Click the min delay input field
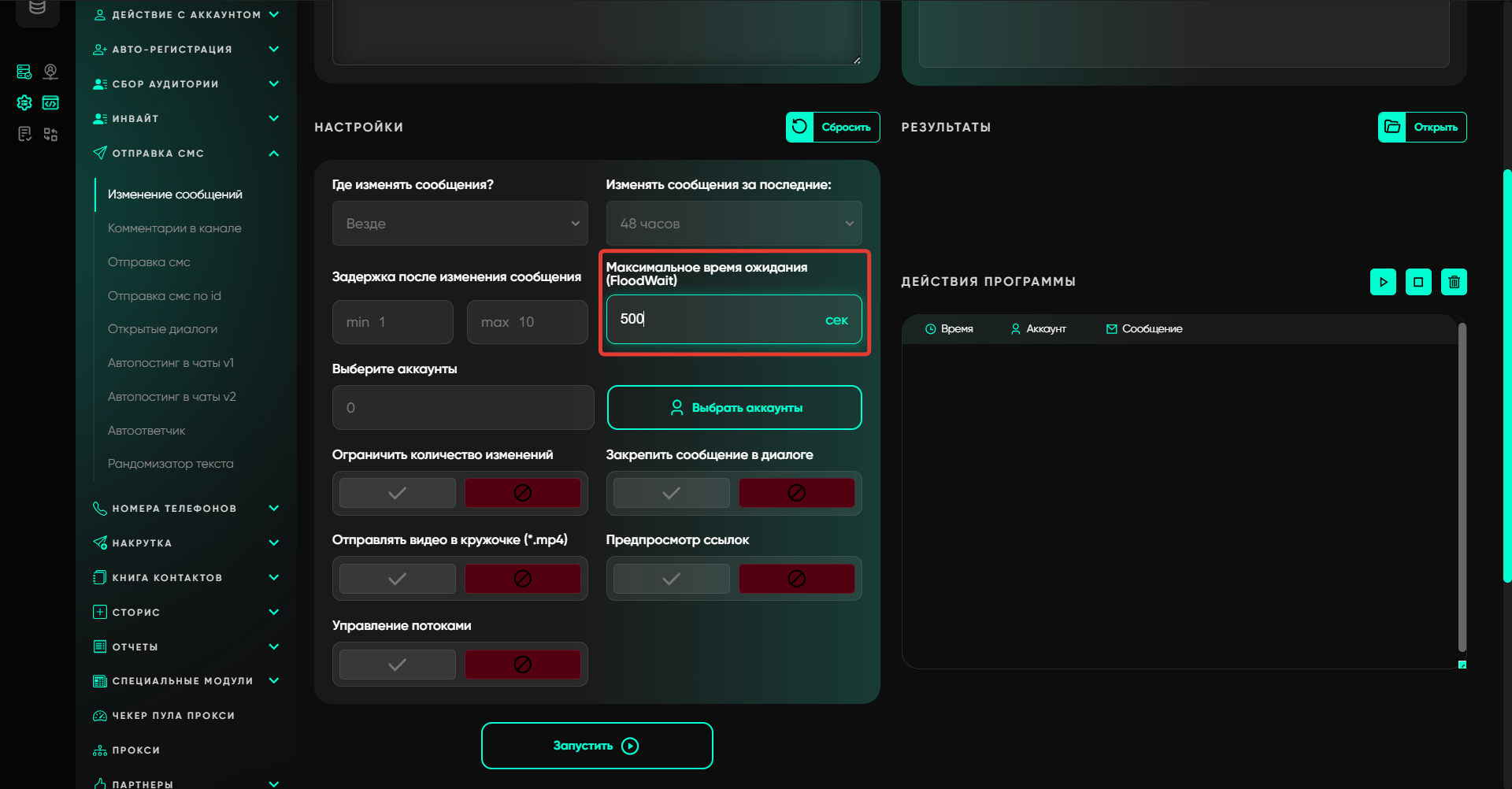1512x789 pixels. (393, 322)
